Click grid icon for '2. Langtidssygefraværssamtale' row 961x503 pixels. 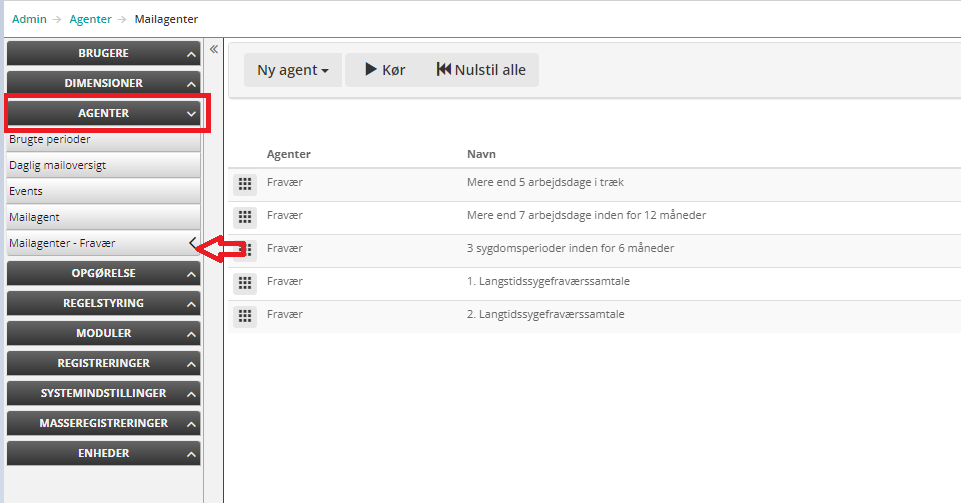tap(244, 316)
